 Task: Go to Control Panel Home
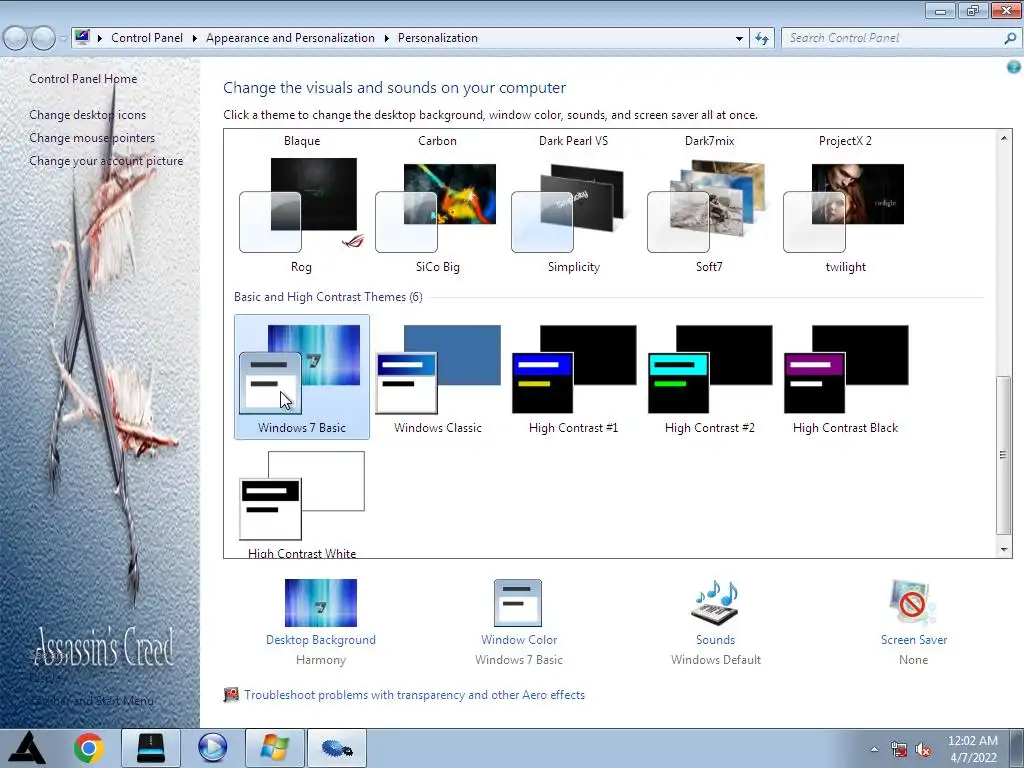coord(83,78)
